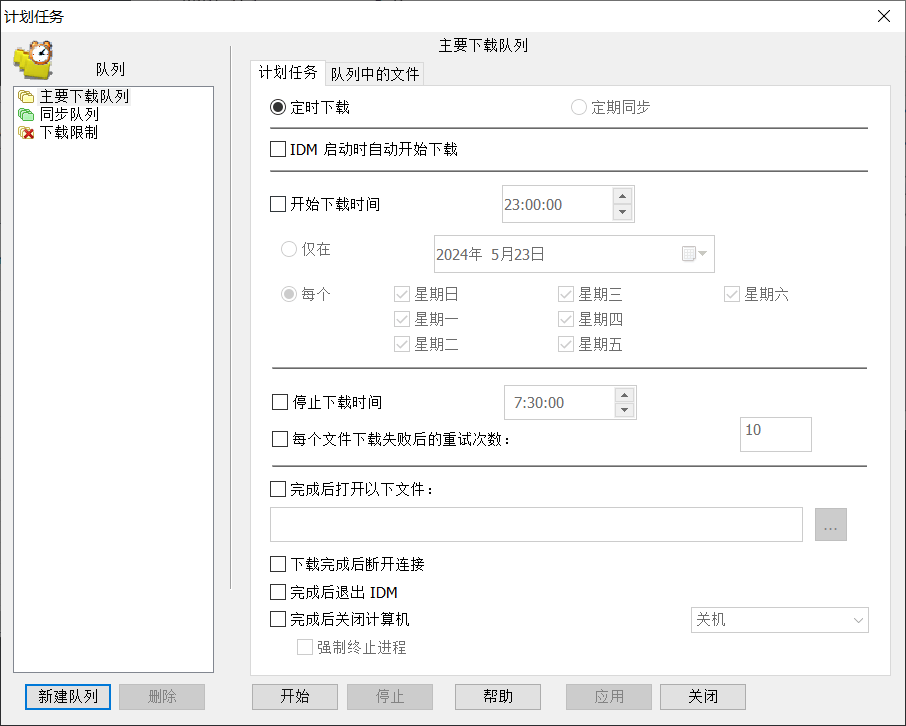
Task: Select 同步队列 in the queue list
Action: click(x=69, y=115)
